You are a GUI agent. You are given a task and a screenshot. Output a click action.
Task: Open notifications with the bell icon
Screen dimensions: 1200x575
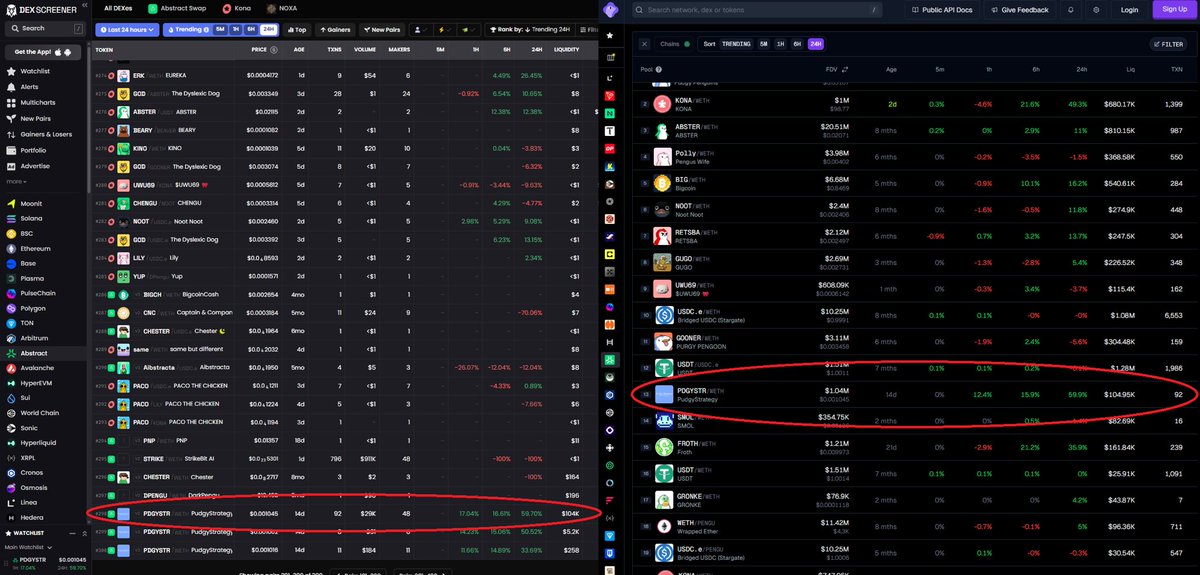pyautogui.click(x=1071, y=9)
